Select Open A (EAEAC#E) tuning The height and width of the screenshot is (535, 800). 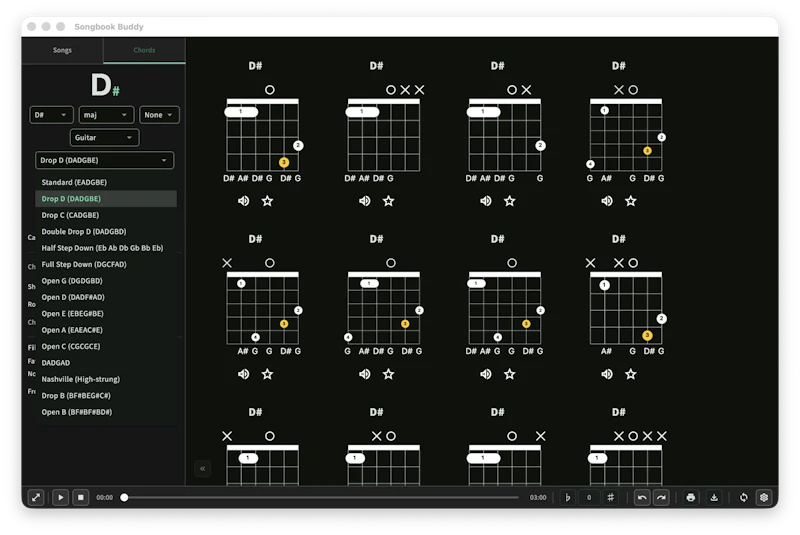(106, 330)
